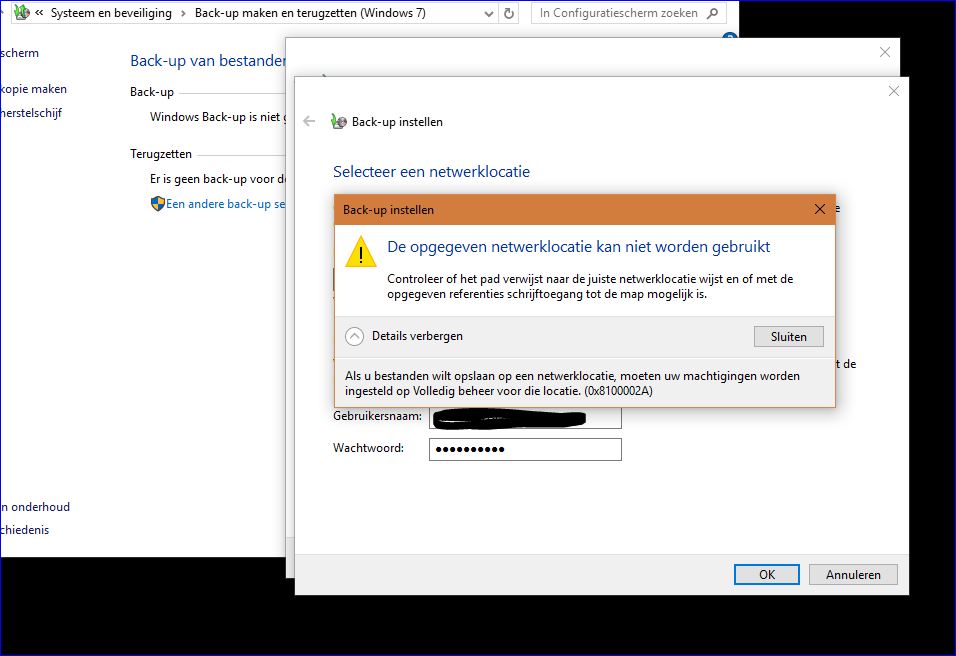Viewport: 956px width, 656px height.
Task: Collapse details with the Details verbergen chevron
Action: [354, 337]
